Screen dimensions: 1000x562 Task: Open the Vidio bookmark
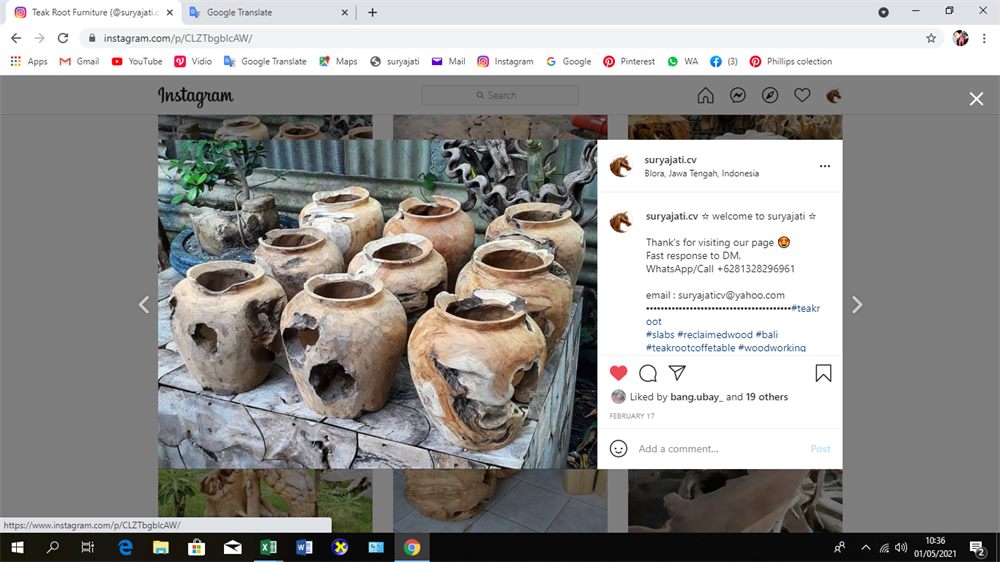[x=193, y=61]
